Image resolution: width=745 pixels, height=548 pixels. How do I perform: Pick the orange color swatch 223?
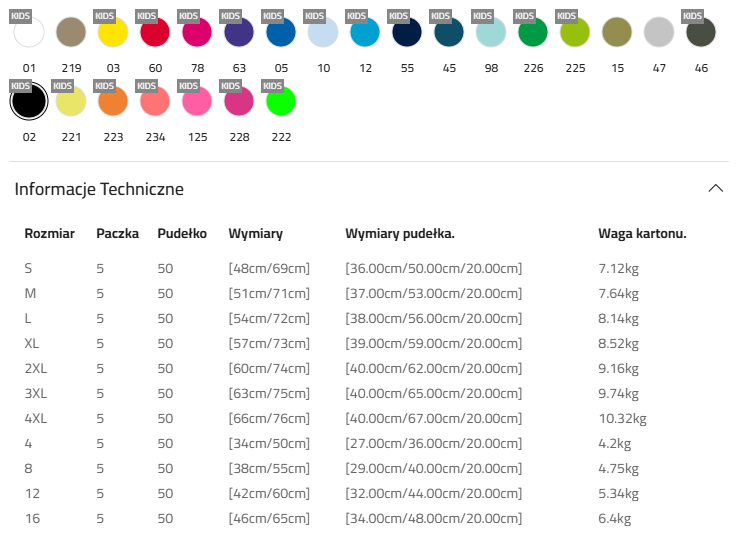coord(113,102)
